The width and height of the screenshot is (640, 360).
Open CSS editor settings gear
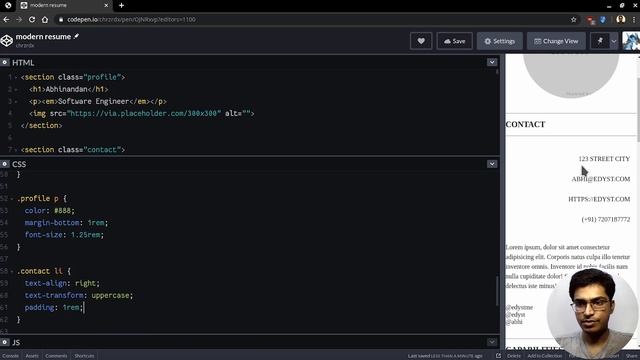pyautogui.click(x=4, y=164)
